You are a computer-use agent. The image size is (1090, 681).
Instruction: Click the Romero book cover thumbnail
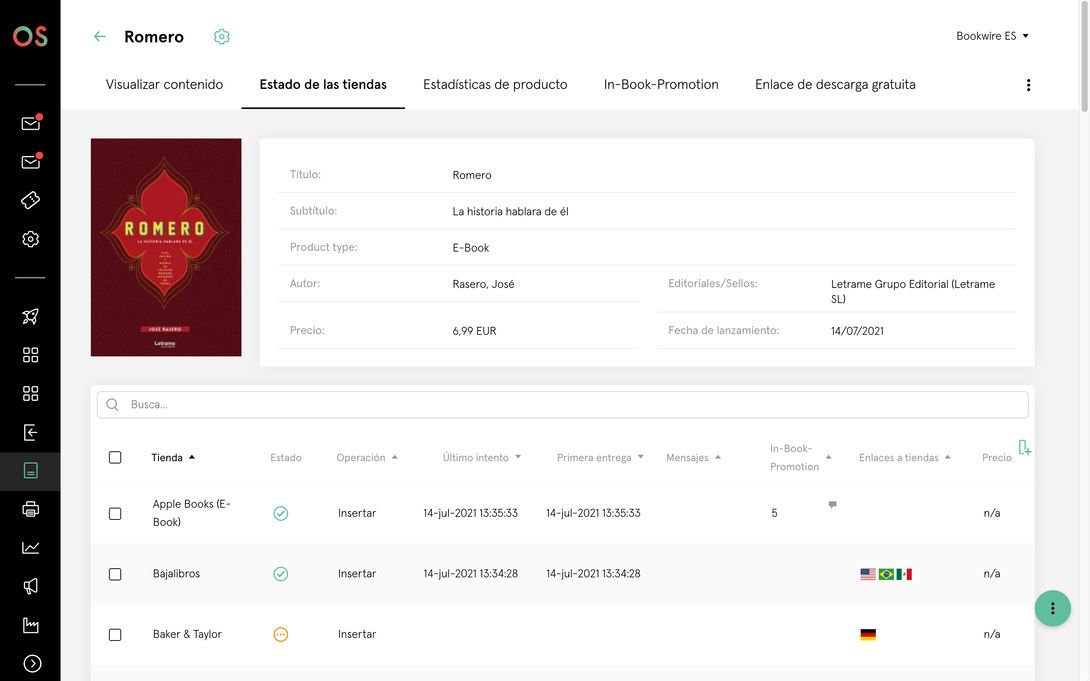point(166,247)
